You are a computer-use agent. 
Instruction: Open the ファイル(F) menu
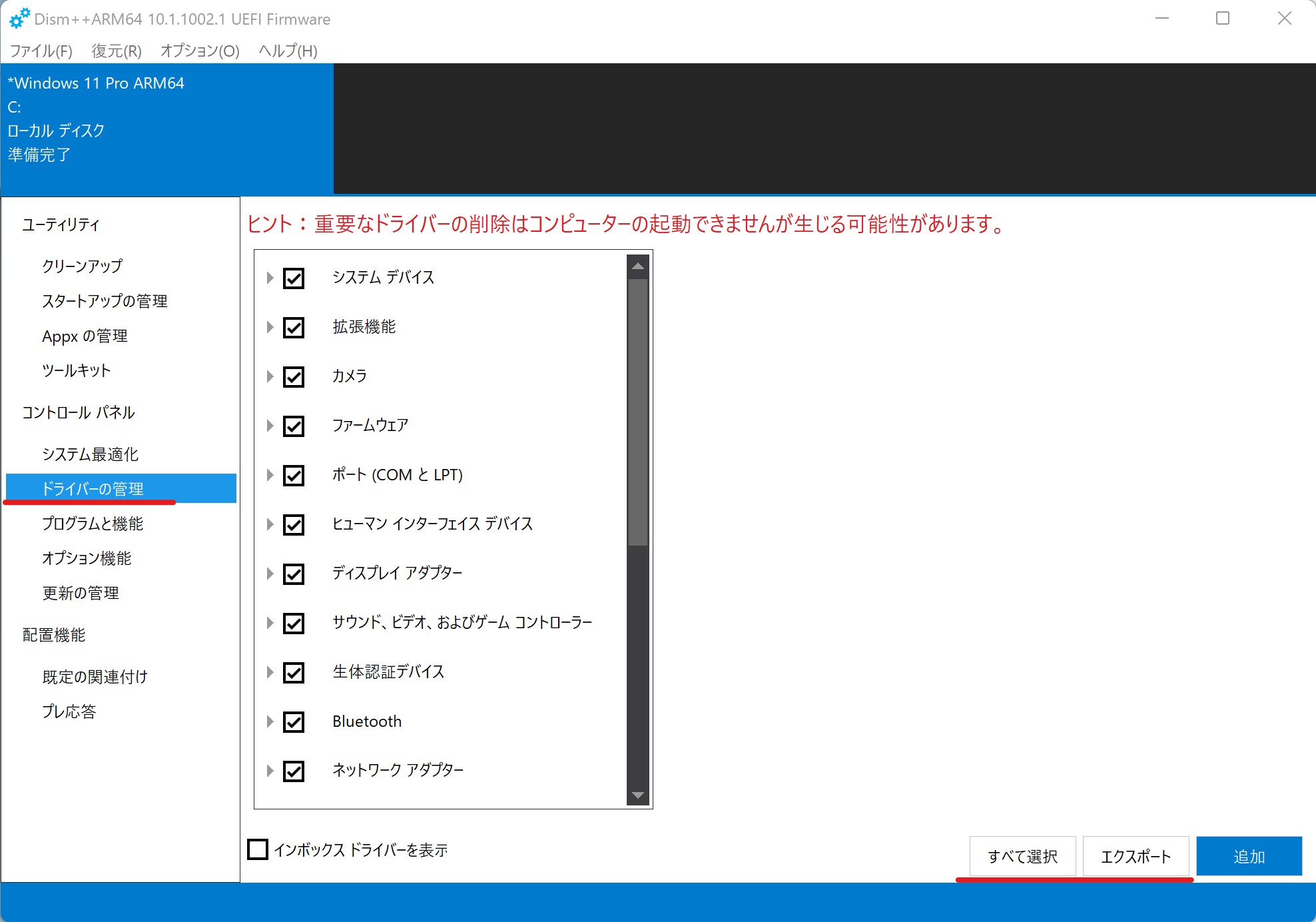(41, 51)
